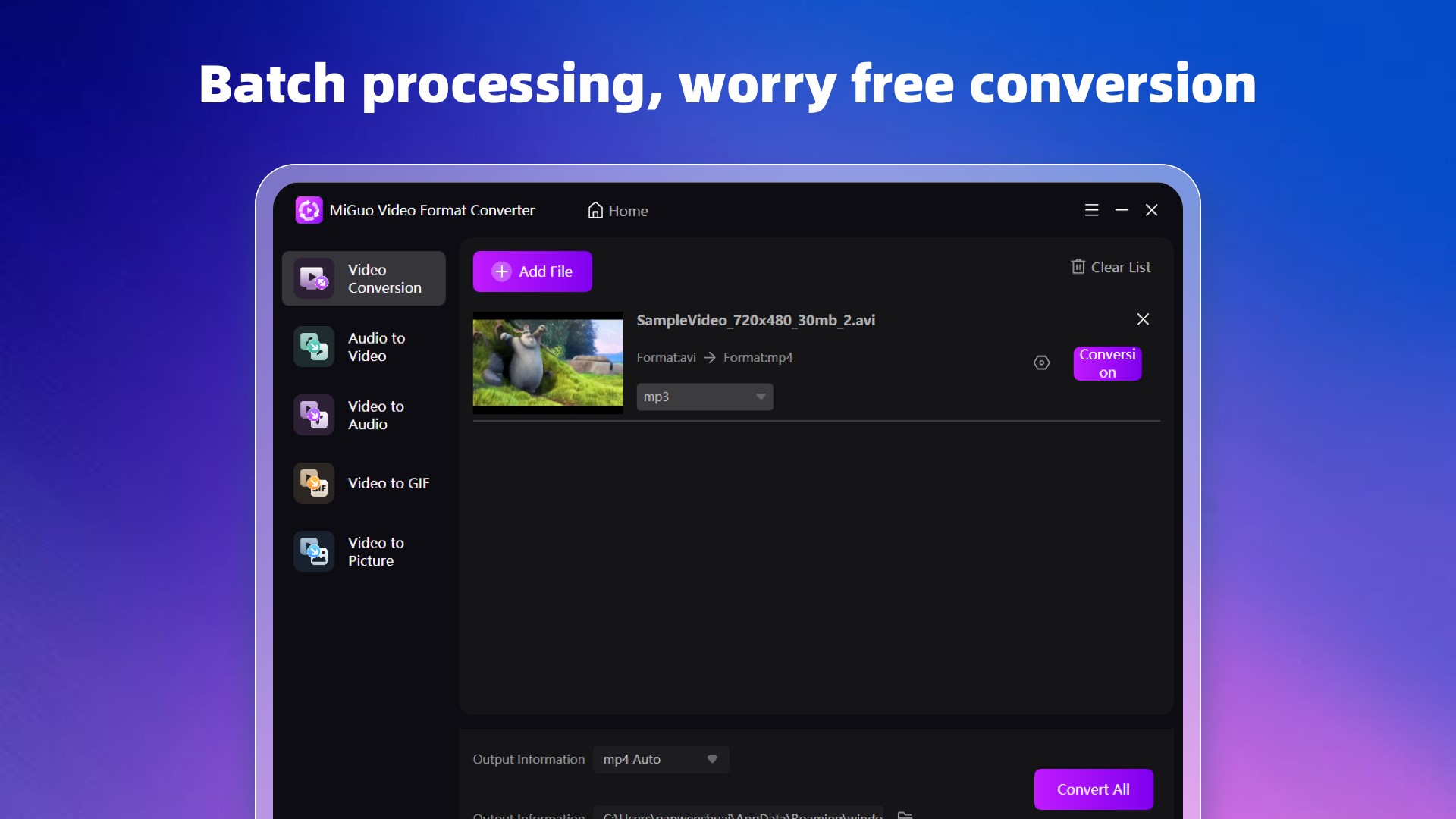Switch to Video to GIF label
This screenshot has height=819, width=1456.
coord(388,483)
